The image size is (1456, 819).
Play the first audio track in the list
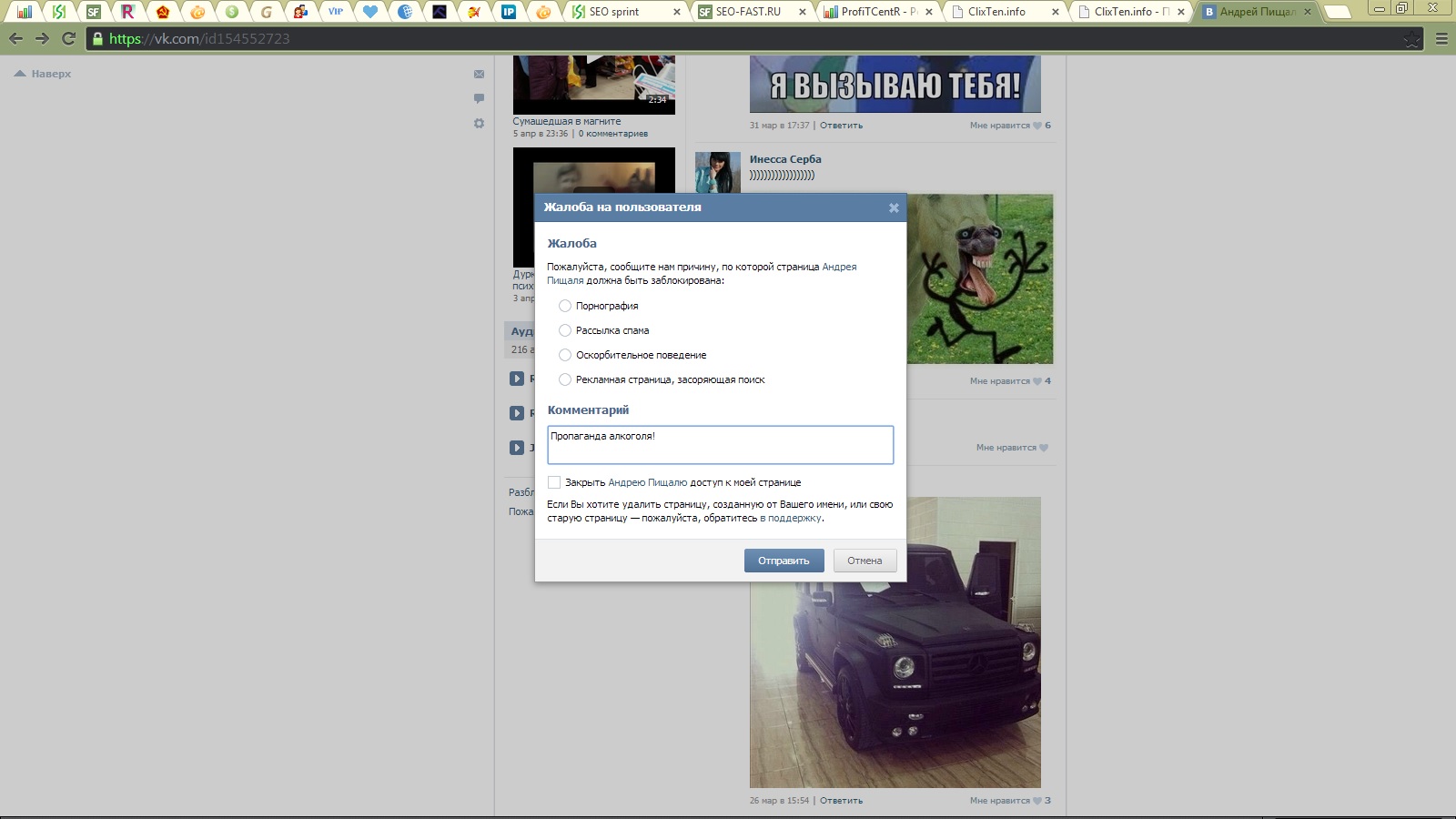point(517,379)
